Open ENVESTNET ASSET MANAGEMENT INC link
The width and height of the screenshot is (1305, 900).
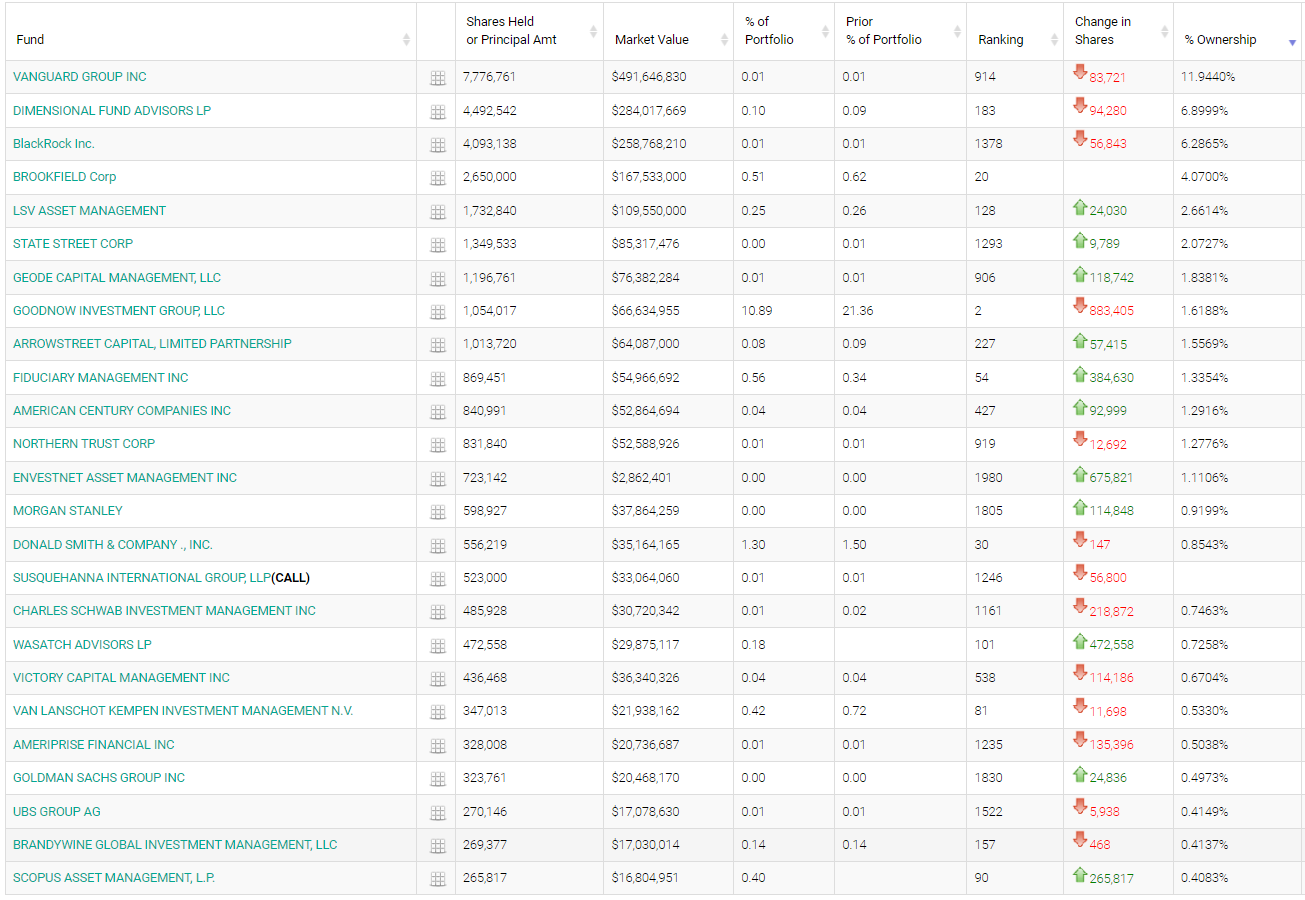(x=125, y=478)
